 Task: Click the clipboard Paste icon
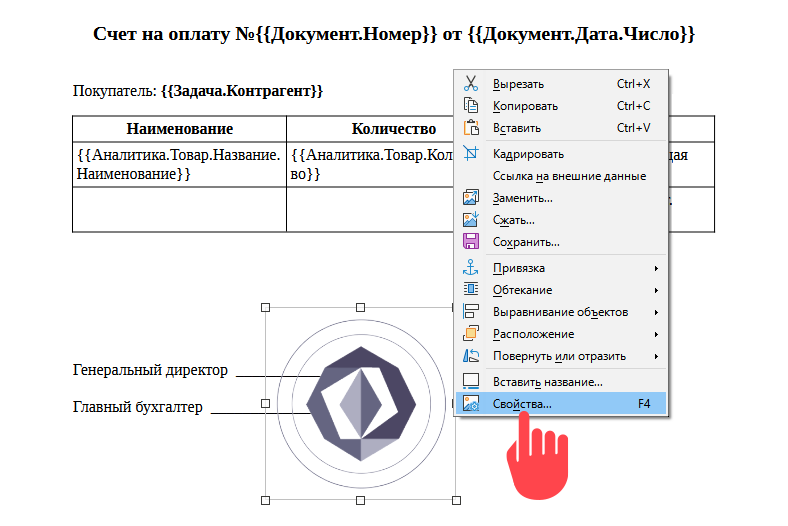pos(471,128)
